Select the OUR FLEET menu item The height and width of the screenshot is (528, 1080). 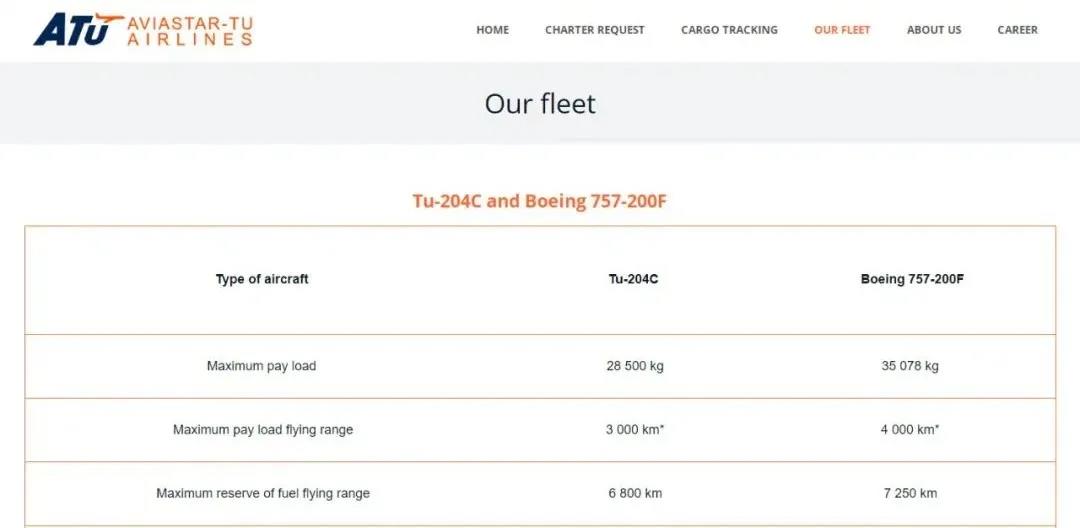pos(842,30)
